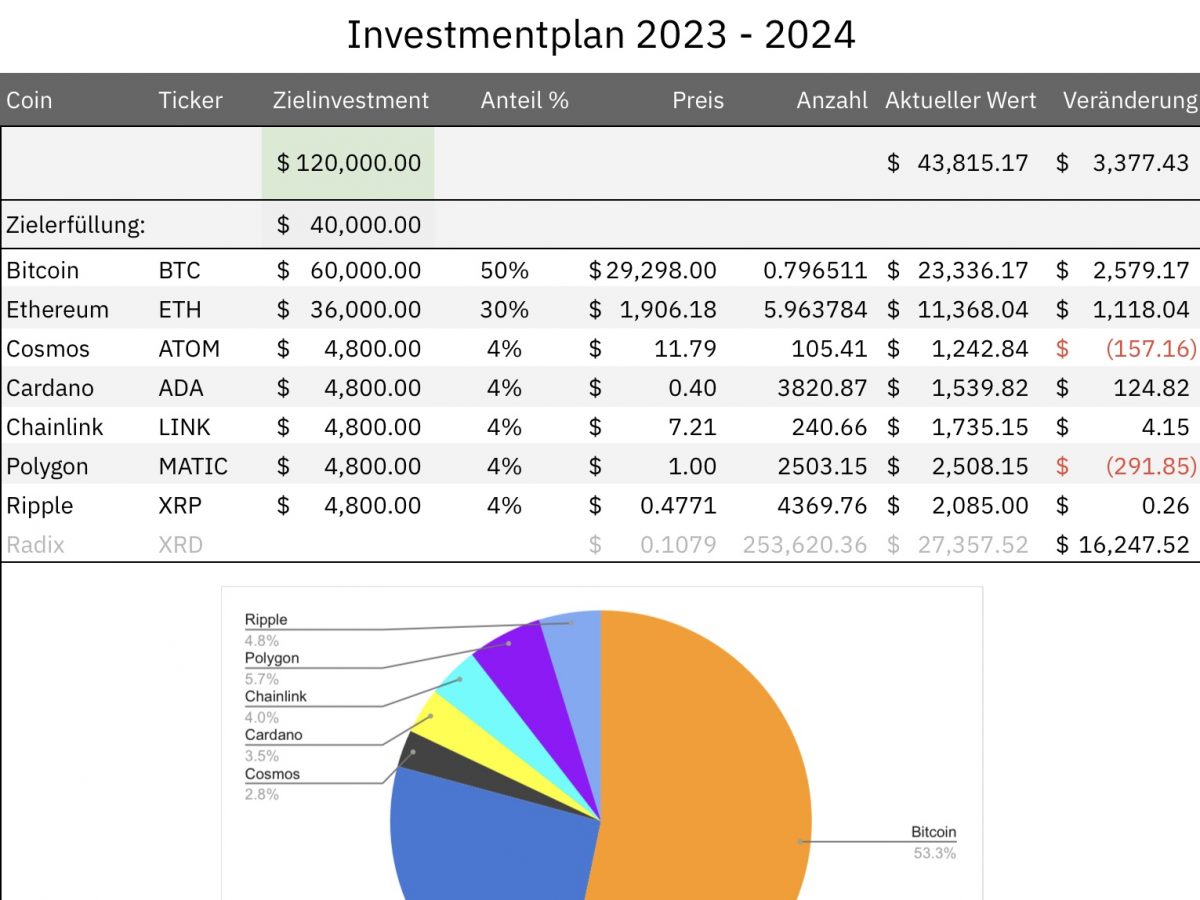1200x900 pixels.
Task: Select the Ticker column header
Action: [190, 100]
